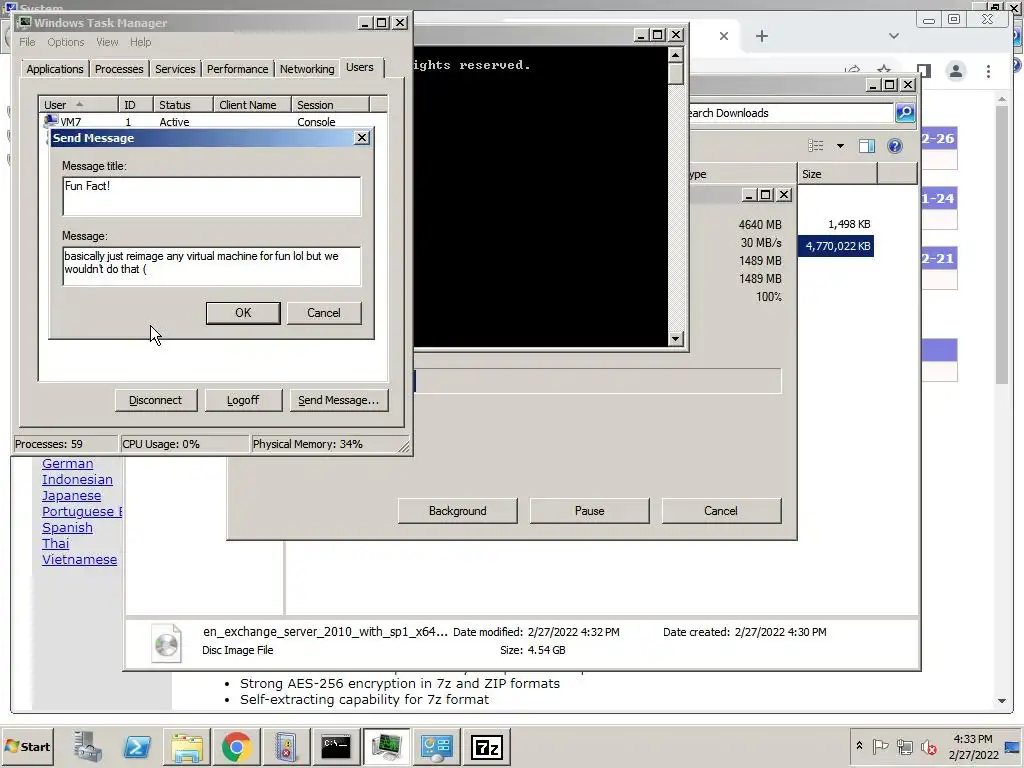The image size is (1024, 768).
Task: Open a new Chrome tab
Action: coord(761,36)
